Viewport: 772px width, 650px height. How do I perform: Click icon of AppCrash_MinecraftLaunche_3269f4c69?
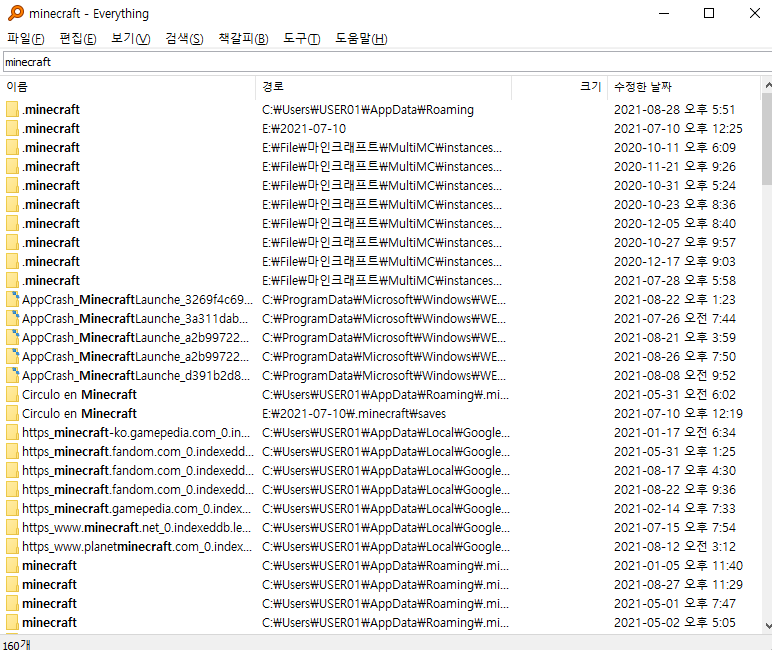point(12,299)
